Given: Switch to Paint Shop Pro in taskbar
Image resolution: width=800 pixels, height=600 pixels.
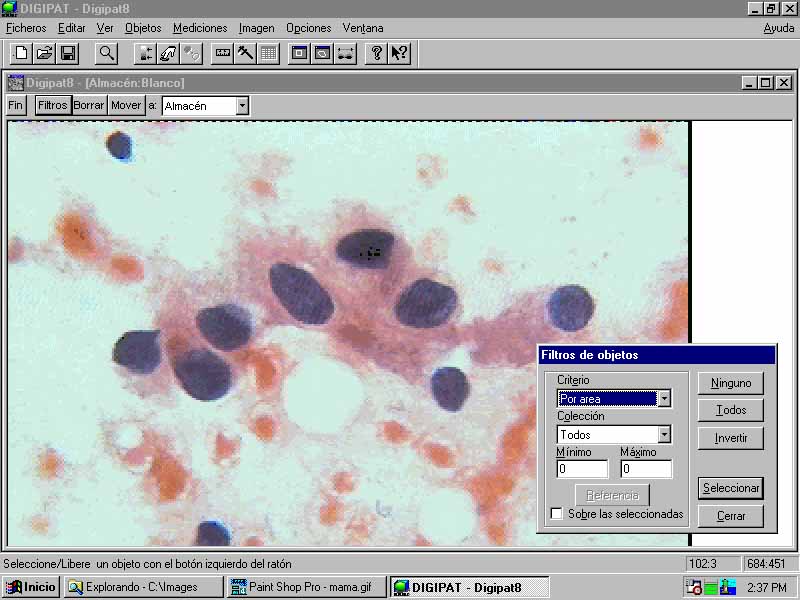Looking at the screenshot, I should click(x=306, y=587).
